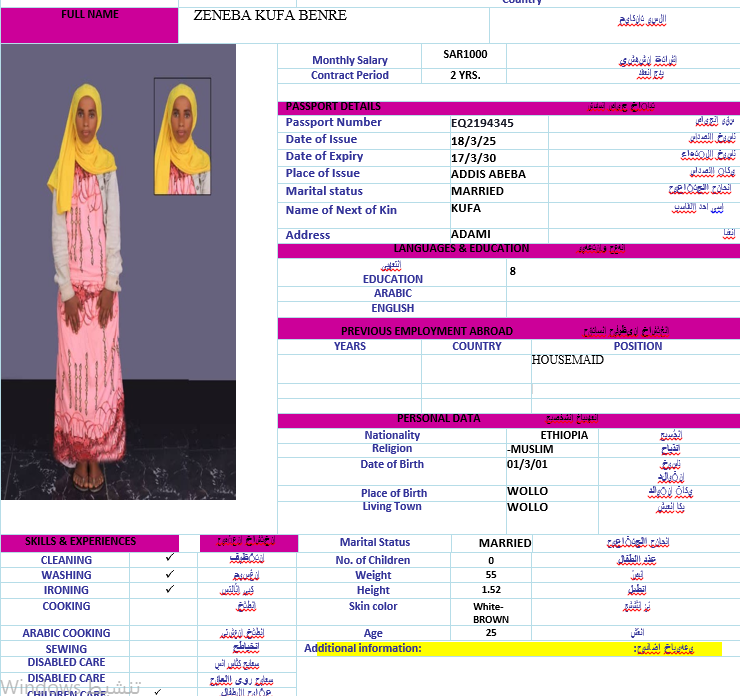The width and height of the screenshot is (740, 696).
Task: Select PREVIOUS EMPLOYMENT ABROAD header
Action: click(427, 331)
